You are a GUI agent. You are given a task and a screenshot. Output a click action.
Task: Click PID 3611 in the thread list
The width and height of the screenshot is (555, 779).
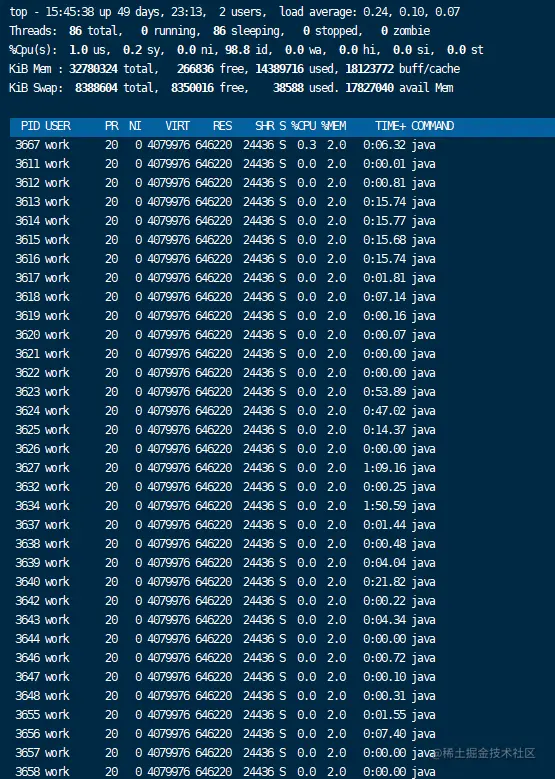pyautogui.click(x=27, y=163)
